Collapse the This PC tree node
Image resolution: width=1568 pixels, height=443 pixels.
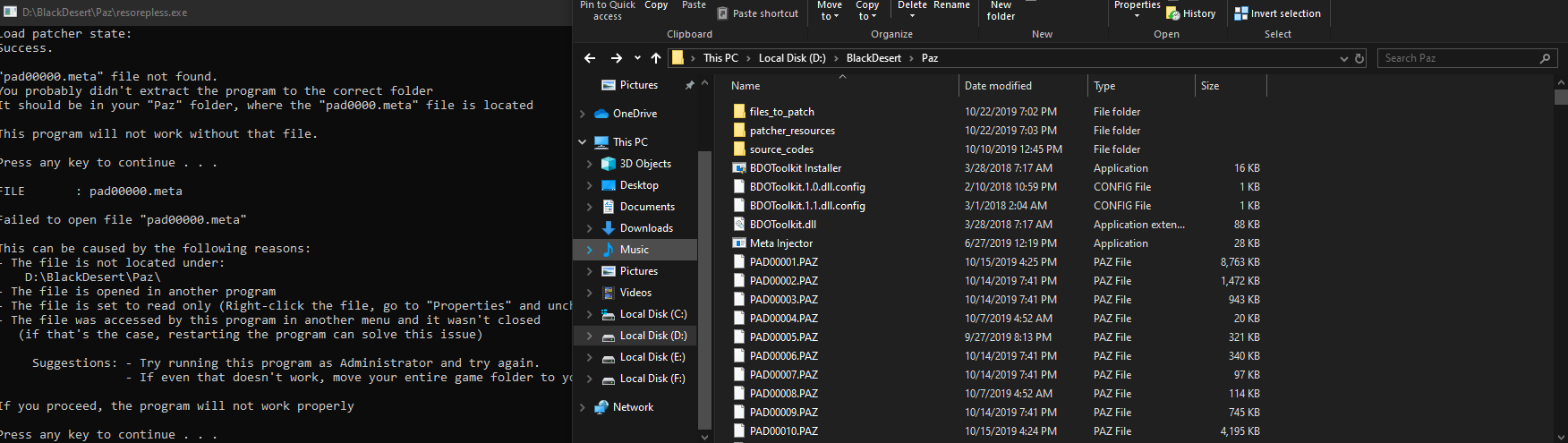(x=583, y=142)
